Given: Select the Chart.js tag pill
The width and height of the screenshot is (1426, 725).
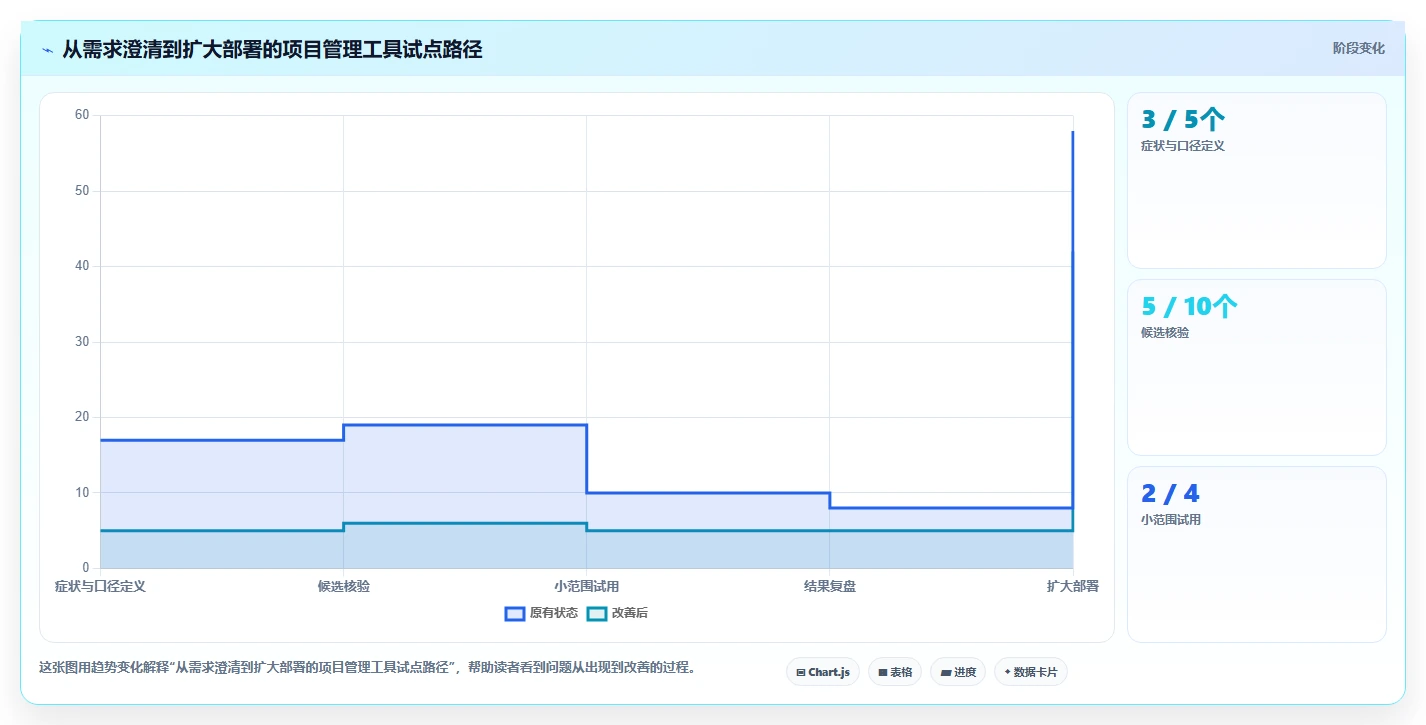Looking at the screenshot, I should tap(822, 672).
